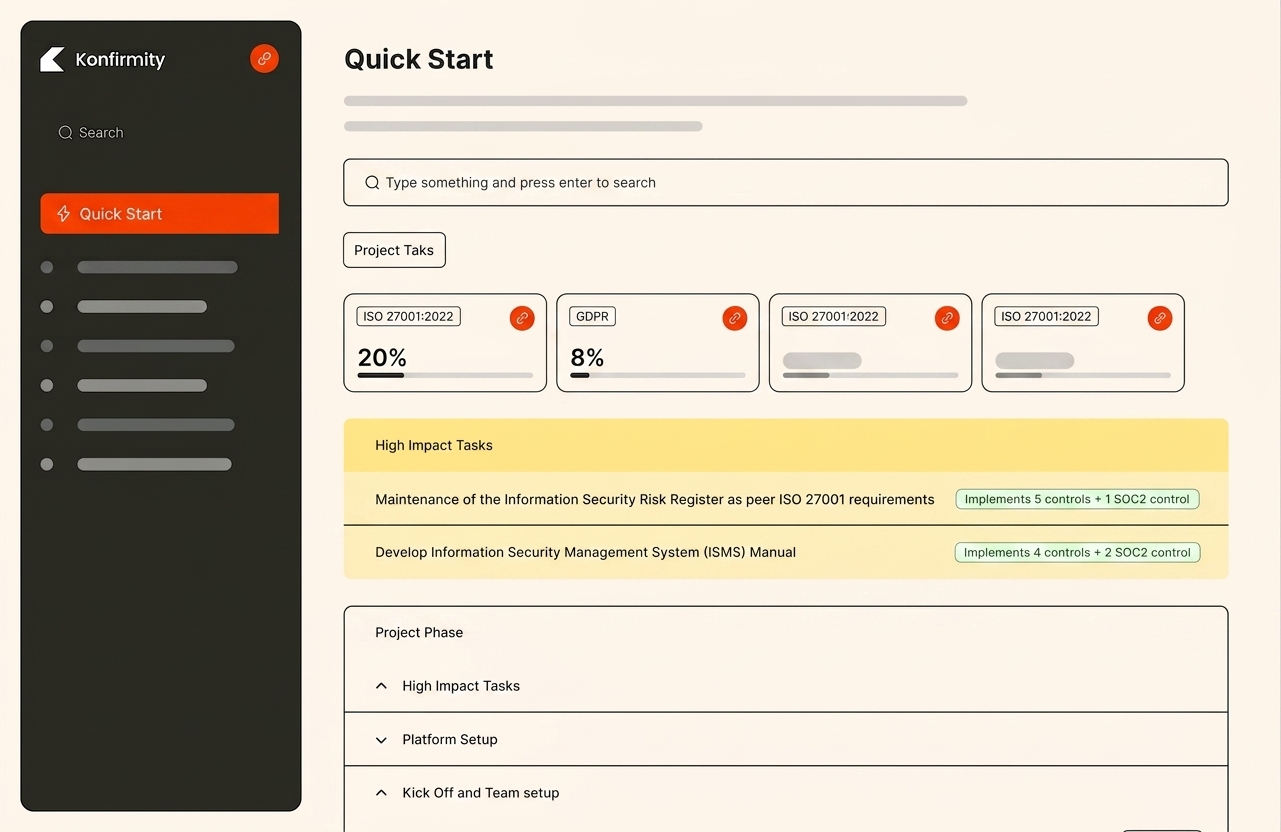Click the 8% value text
1281x832 pixels.
[x=587, y=357]
